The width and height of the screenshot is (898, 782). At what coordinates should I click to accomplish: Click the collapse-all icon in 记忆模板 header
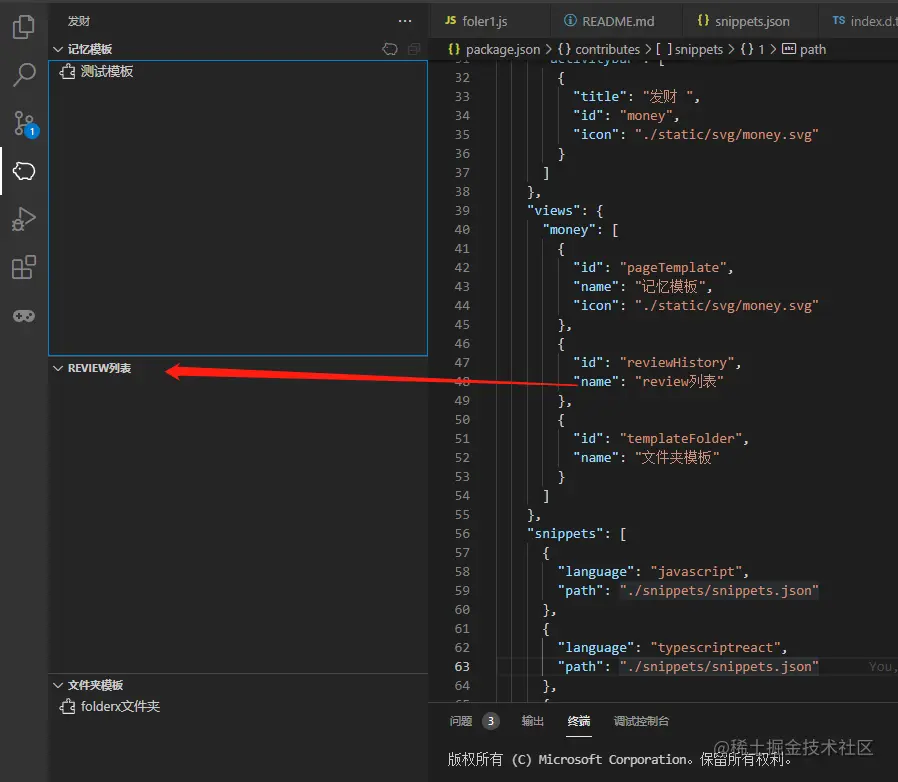[413, 49]
